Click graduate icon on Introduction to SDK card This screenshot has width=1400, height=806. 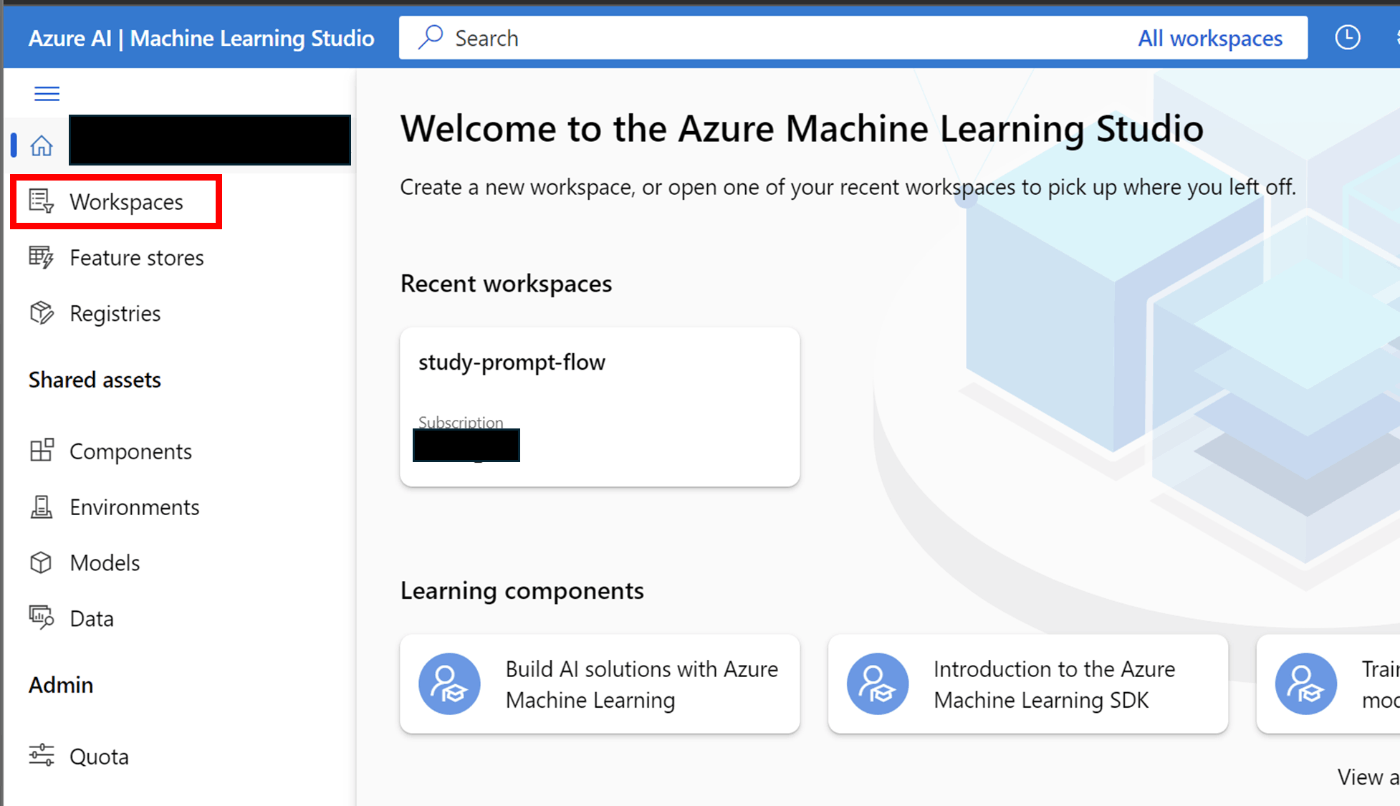coord(877,684)
